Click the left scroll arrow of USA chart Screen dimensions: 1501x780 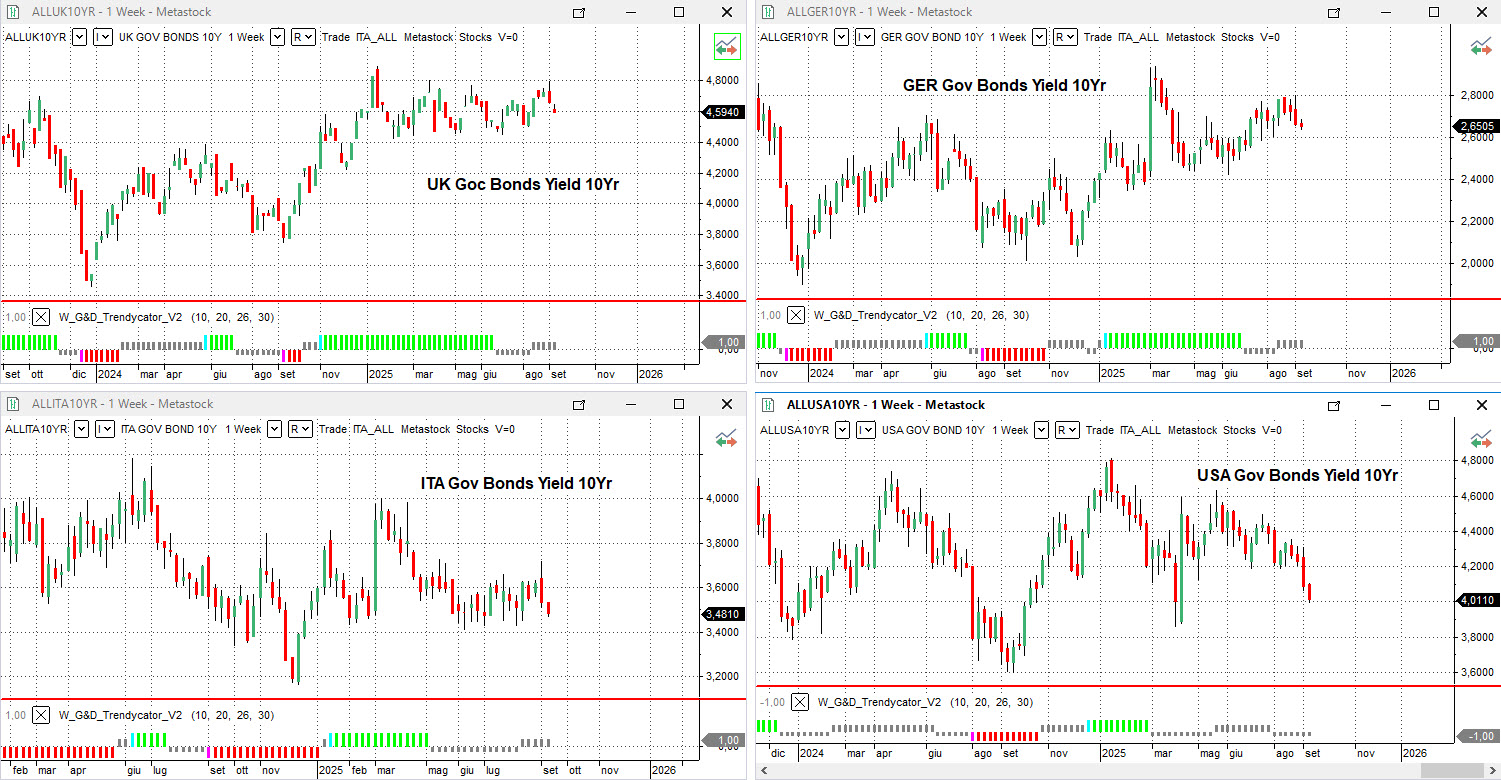[766, 771]
